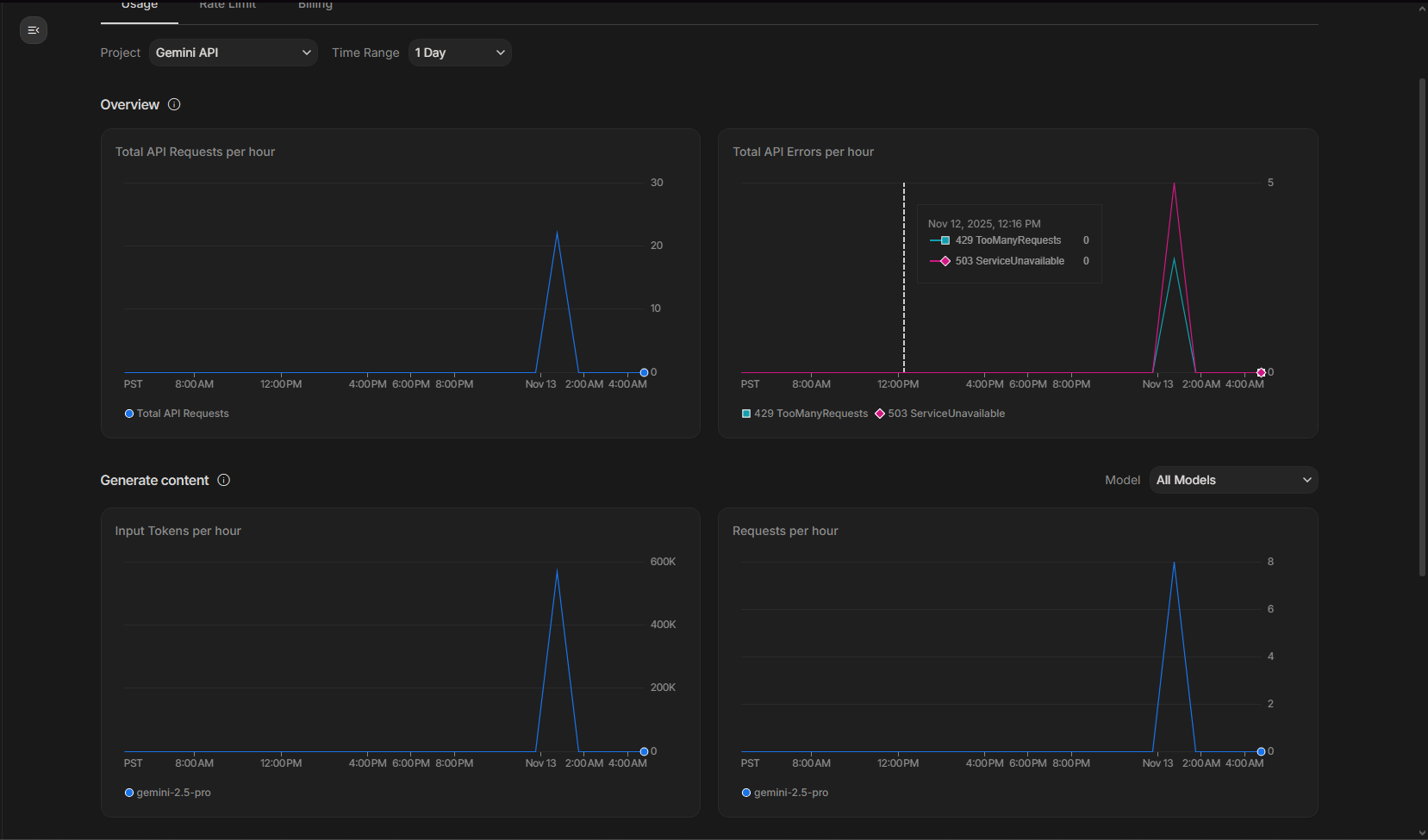Click the "Total API Requests per hour" chart title
1428x840 pixels.
point(196,152)
